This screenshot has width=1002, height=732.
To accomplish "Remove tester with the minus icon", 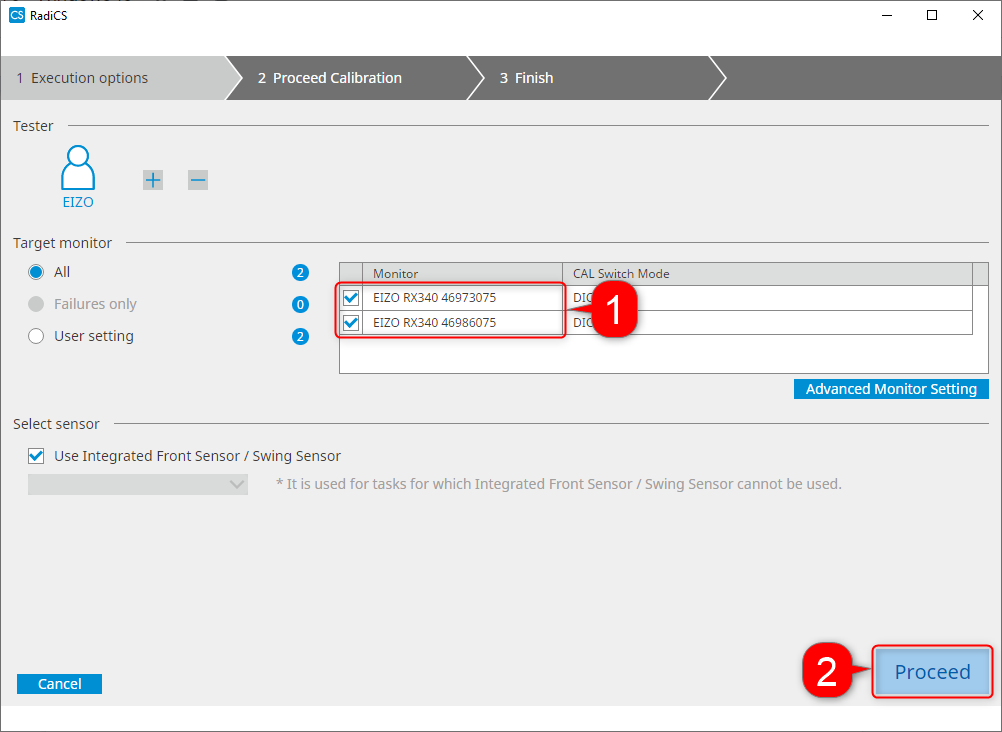I will (198, 180).
